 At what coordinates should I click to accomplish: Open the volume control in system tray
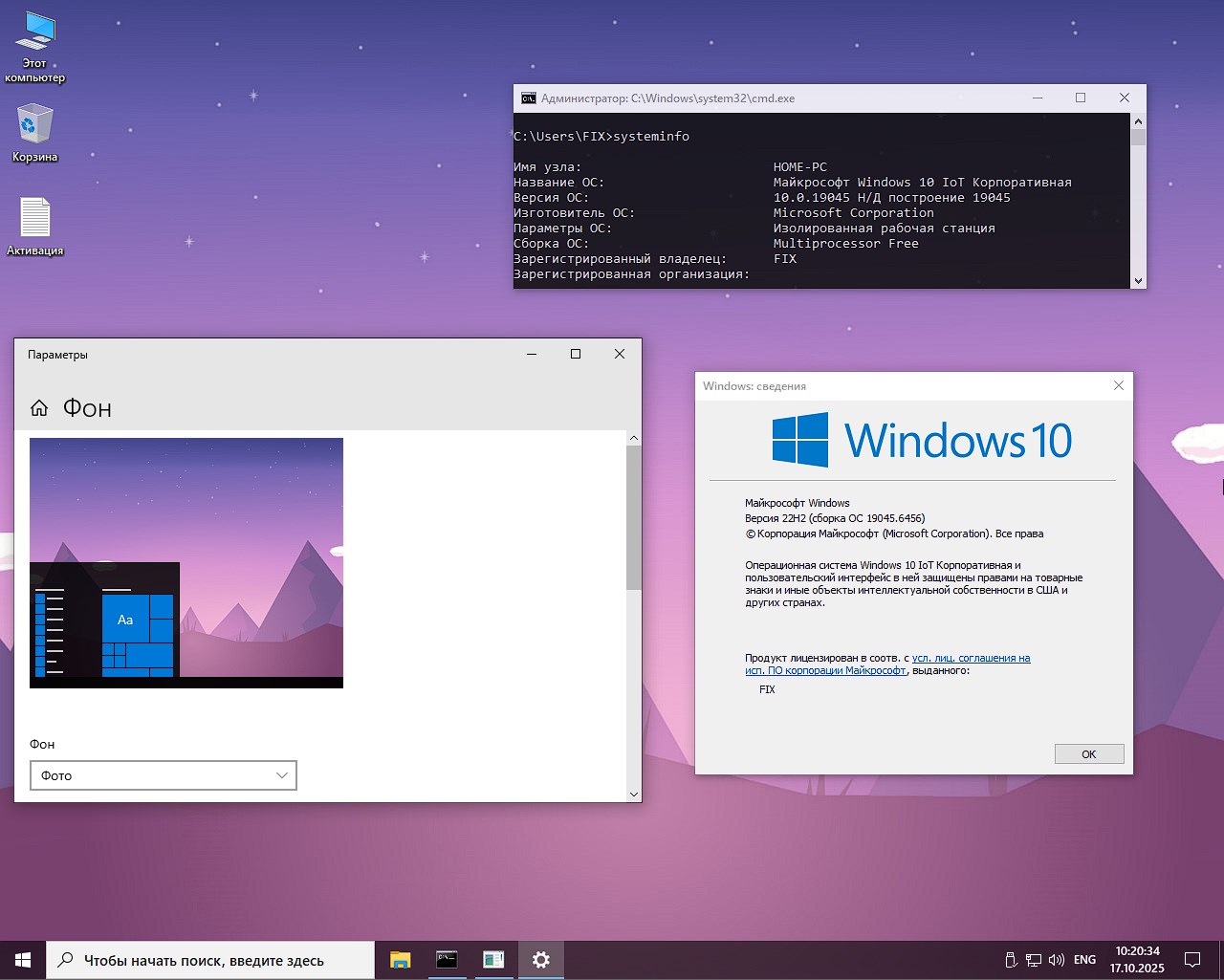point(1057,960)
